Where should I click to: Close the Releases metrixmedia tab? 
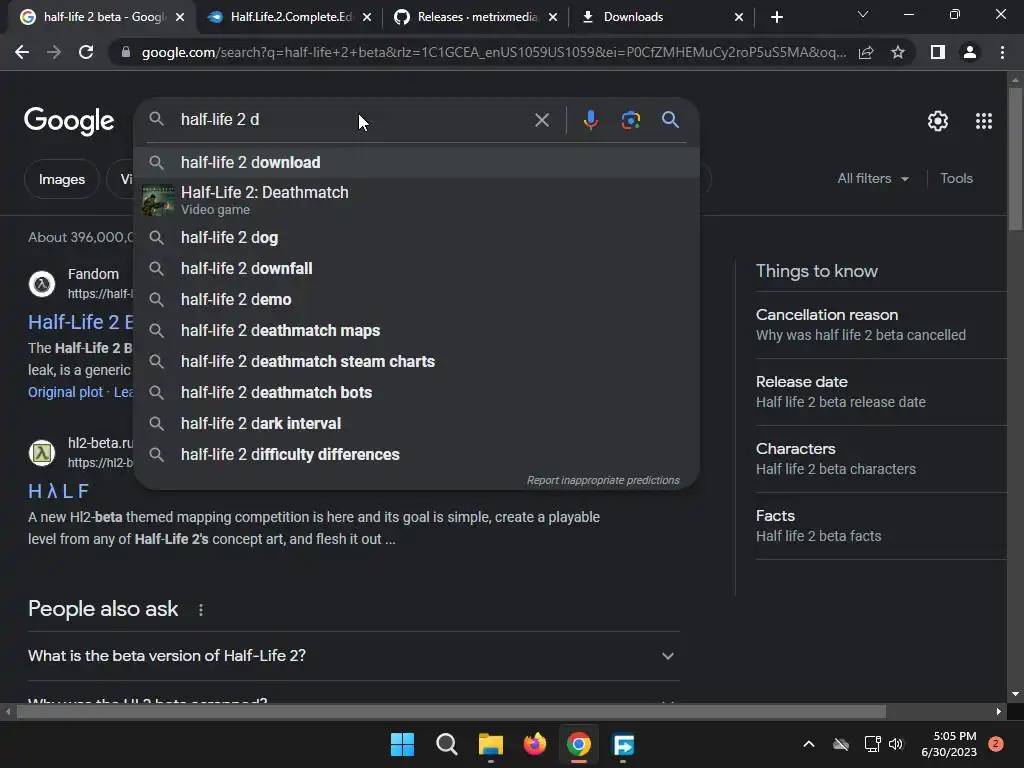pyautogui.click(x=553, y=17)
